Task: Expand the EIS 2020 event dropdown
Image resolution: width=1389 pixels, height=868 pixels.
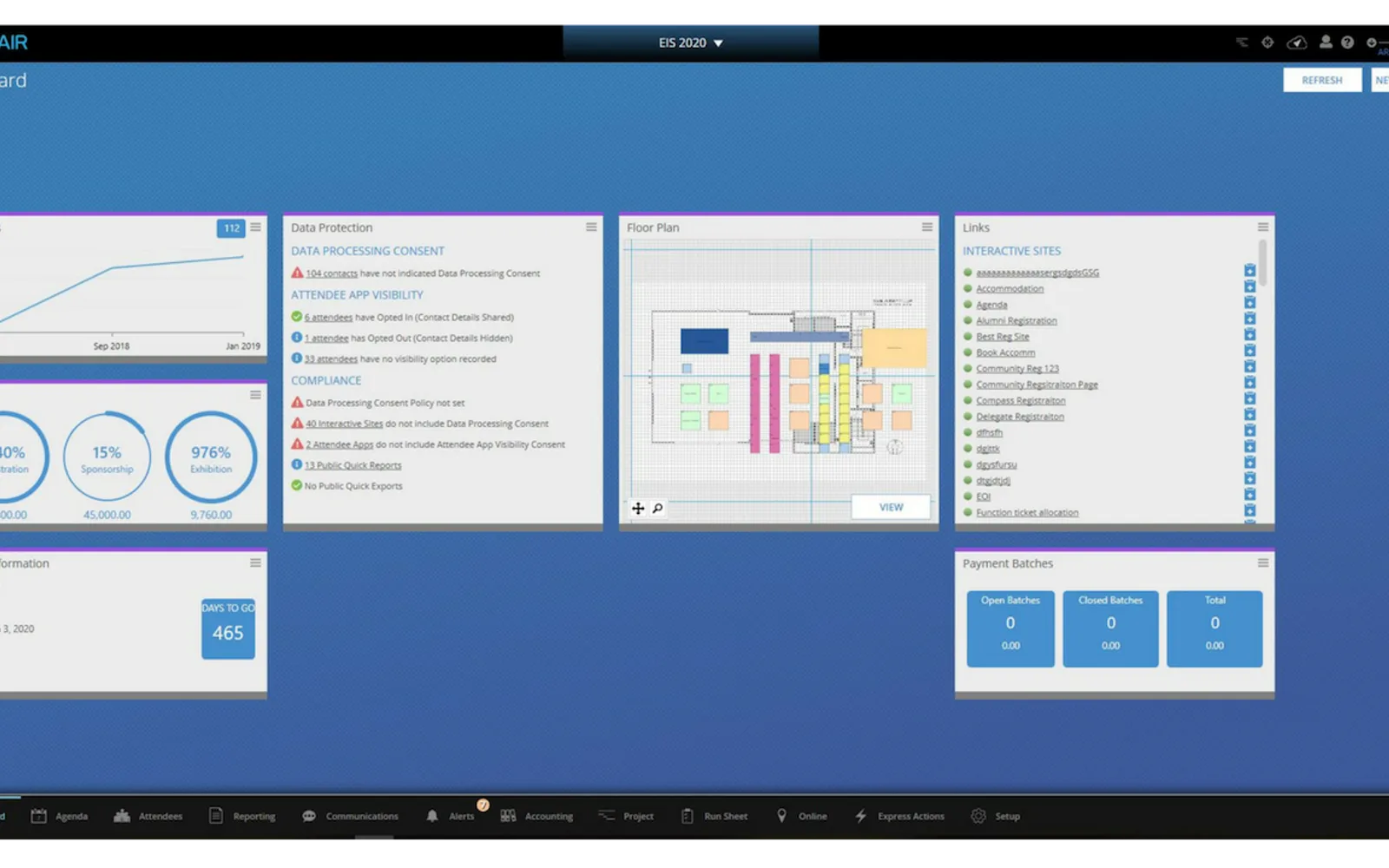Action: point(691,43)
